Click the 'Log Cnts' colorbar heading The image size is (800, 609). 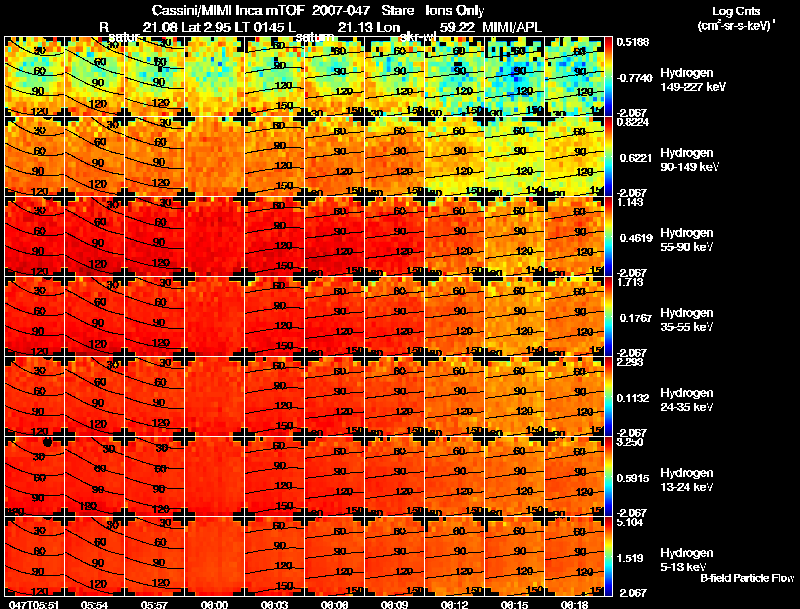tap(736, 11)
